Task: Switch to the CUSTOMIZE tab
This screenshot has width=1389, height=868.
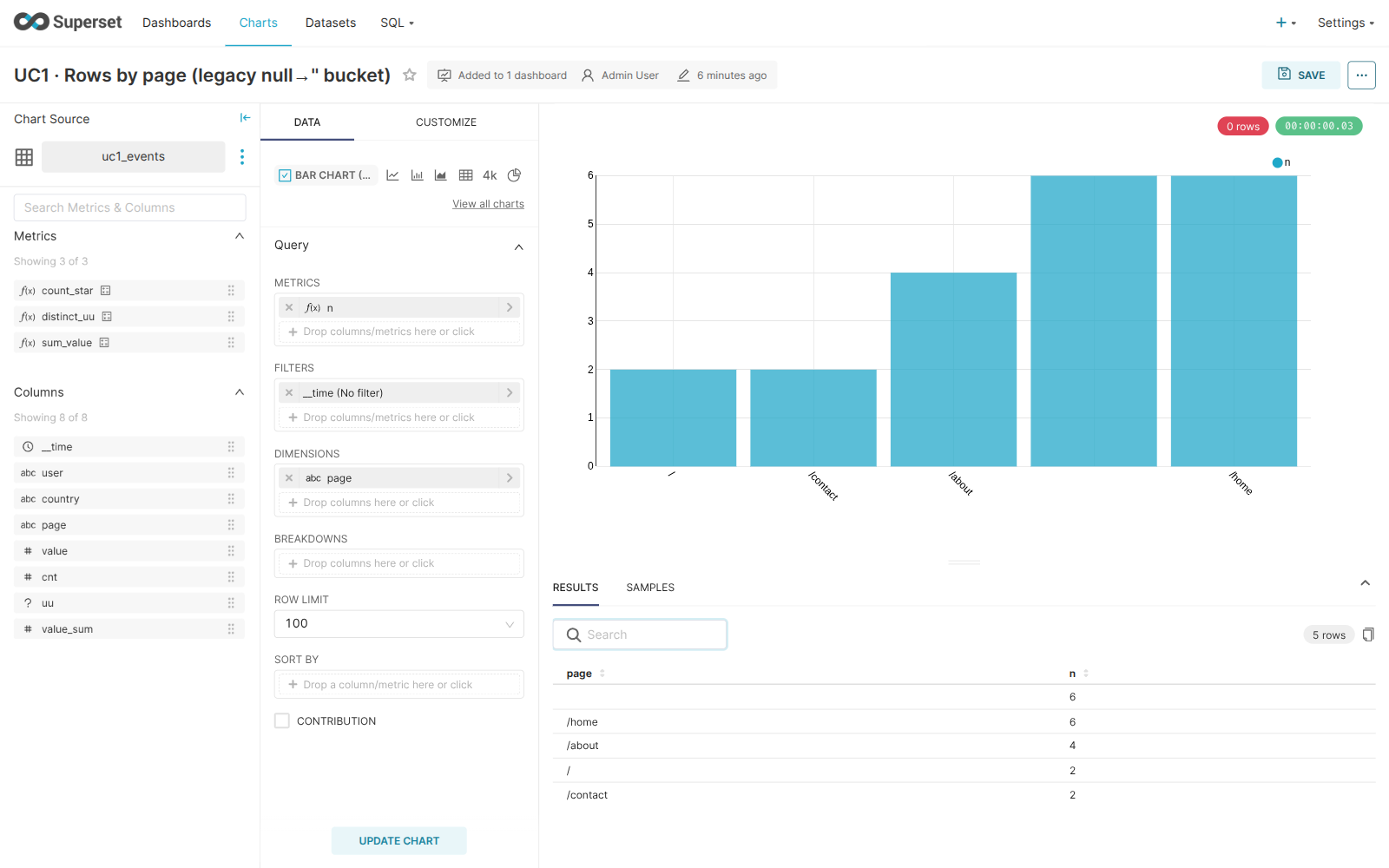Action: pos(446,122)
